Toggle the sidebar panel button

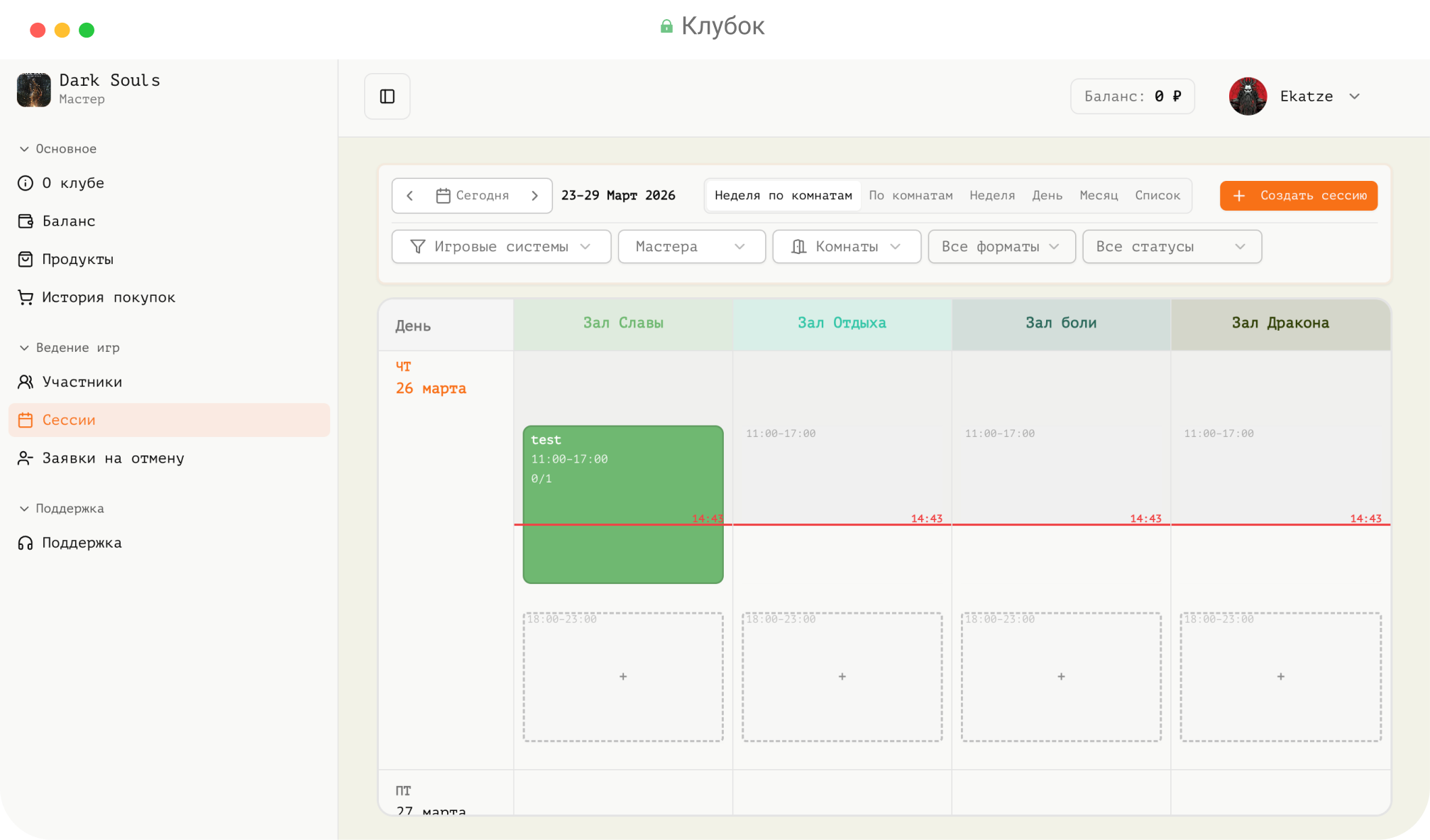pos(387,96)
